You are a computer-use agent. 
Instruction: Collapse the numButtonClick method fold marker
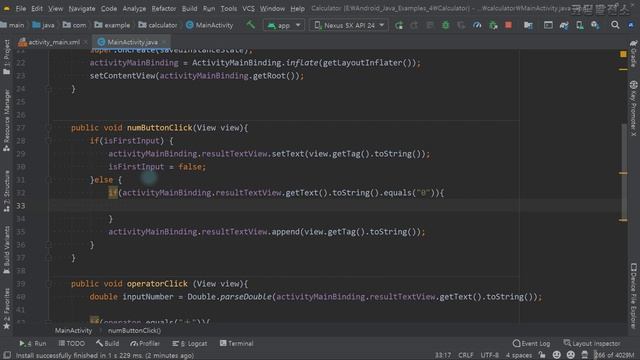(x=48, y=128)
